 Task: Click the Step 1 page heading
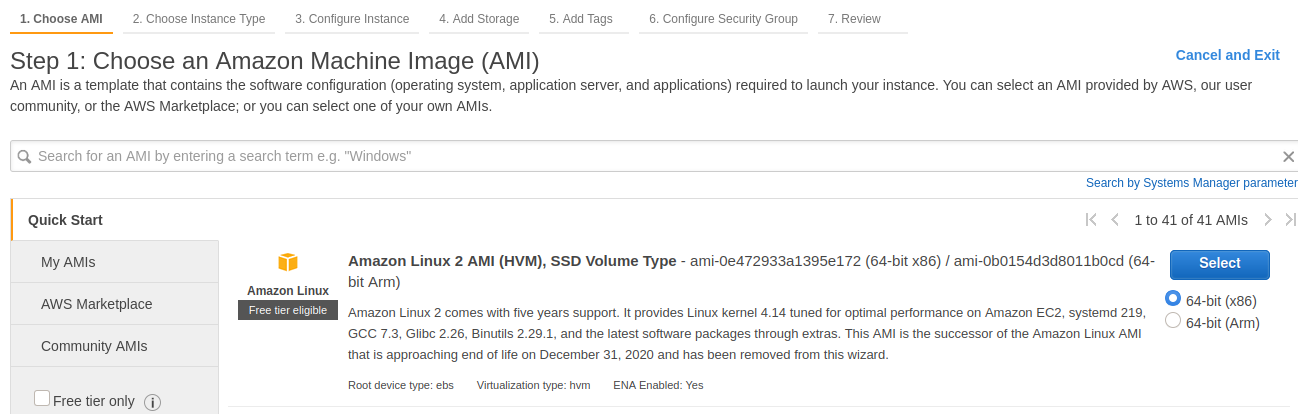click(275, 60)
